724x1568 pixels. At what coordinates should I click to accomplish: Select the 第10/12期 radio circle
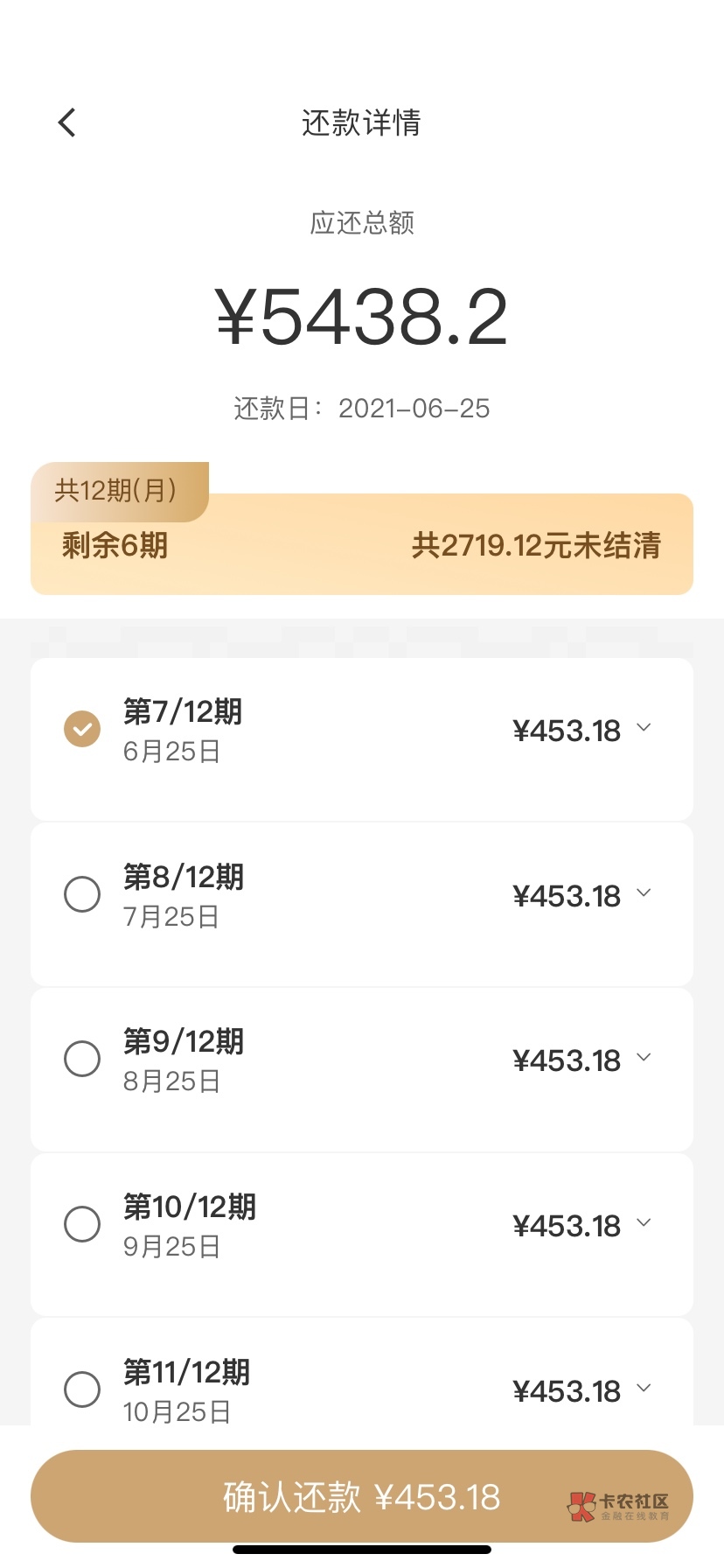(82, 1224)
